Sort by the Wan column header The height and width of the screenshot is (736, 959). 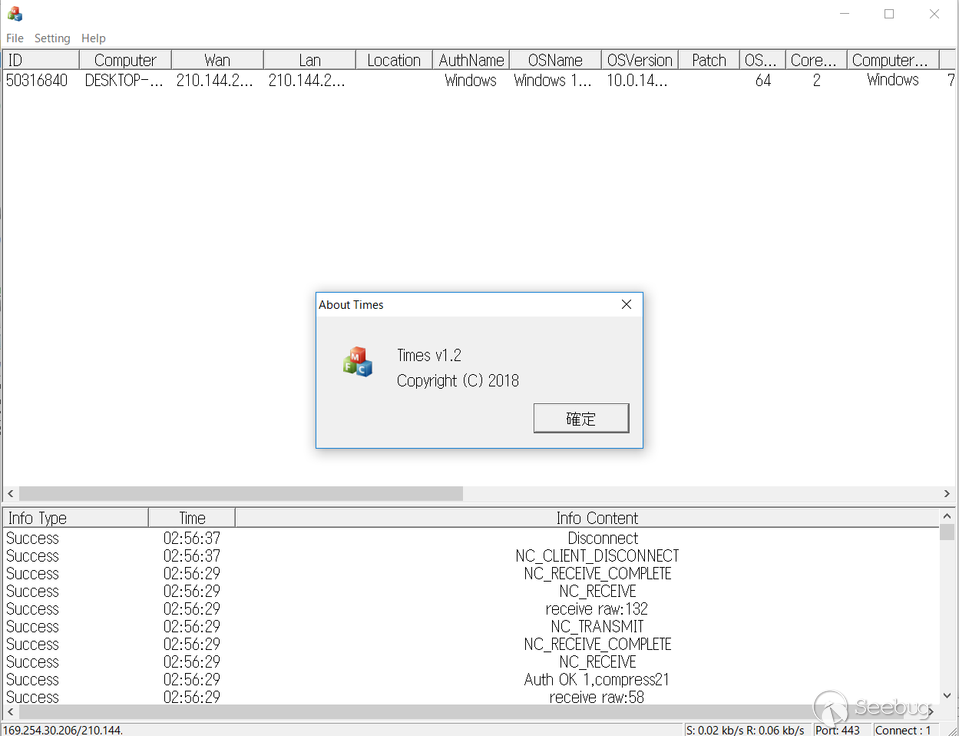(x=217, y=60)
